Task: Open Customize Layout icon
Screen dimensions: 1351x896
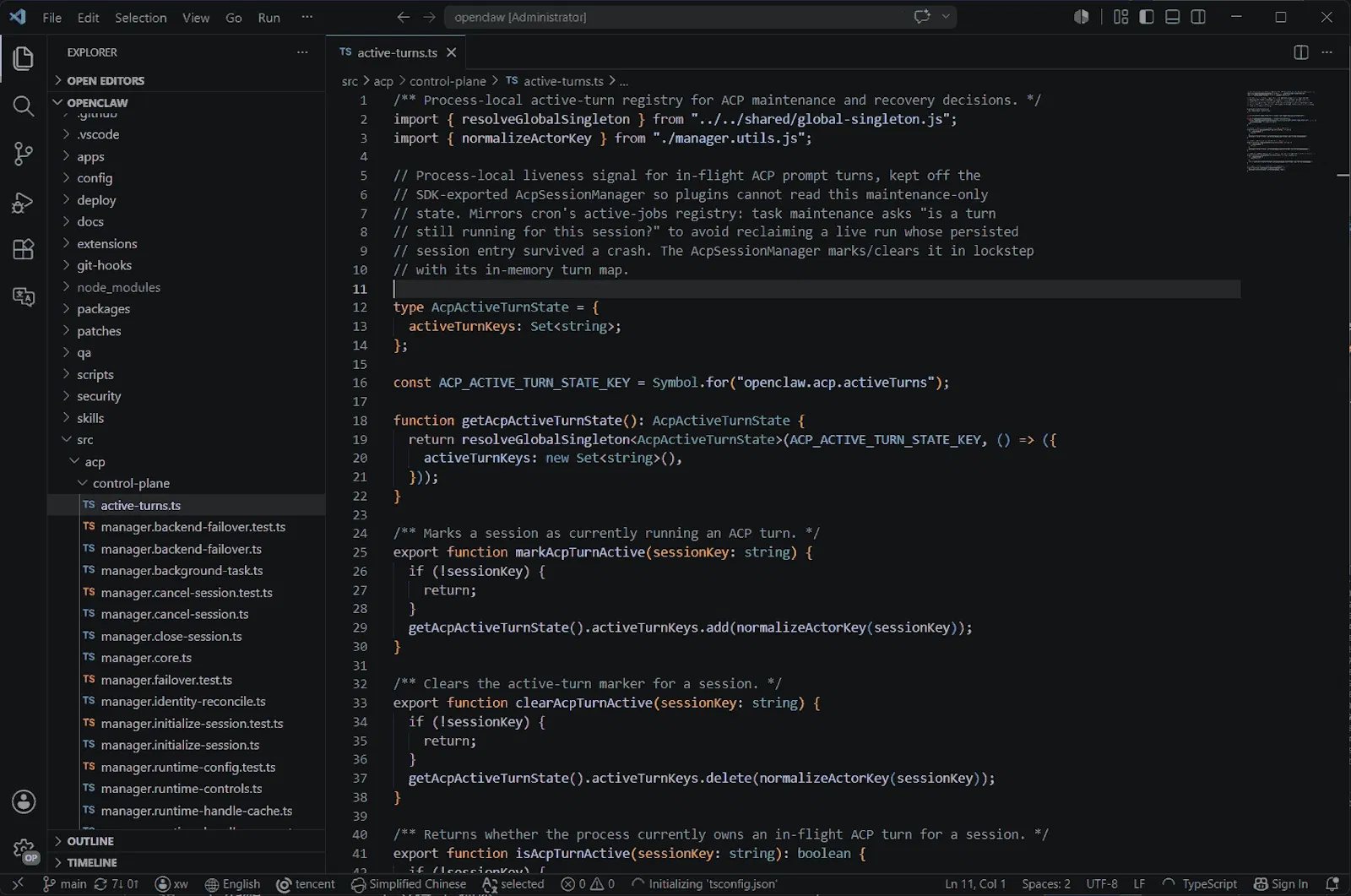Action: pyautogui.click(x=1121, y=17)
